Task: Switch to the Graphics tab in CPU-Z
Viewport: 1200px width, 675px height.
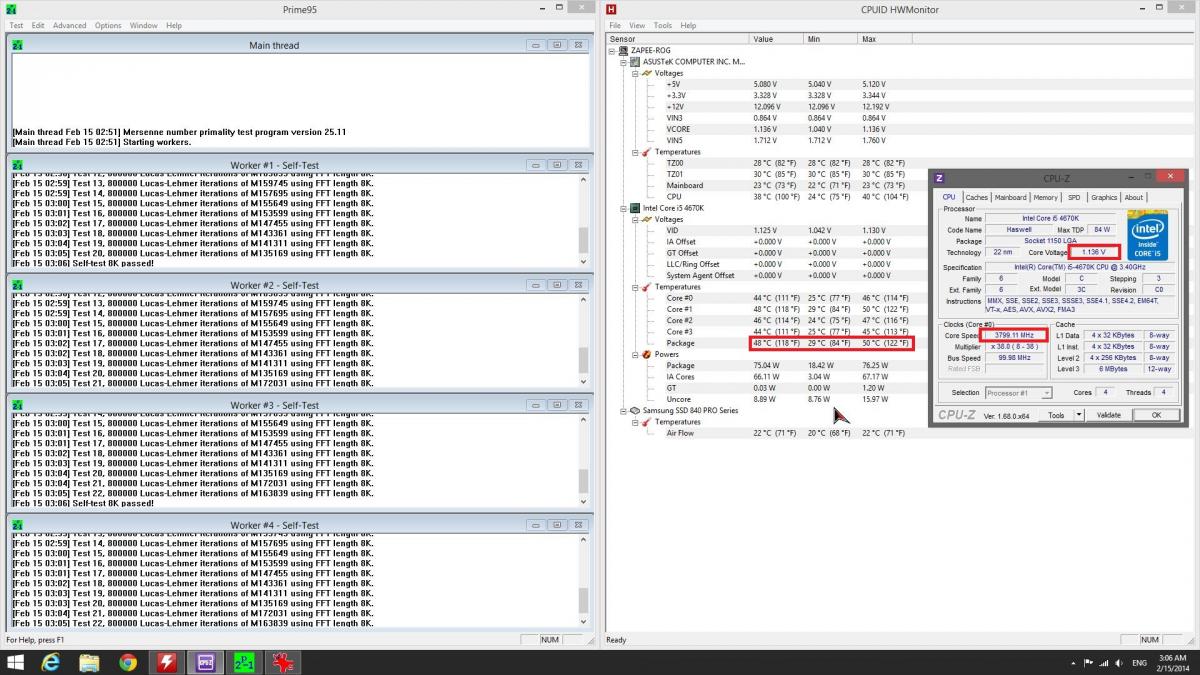Action: click(x=1104, y=197)
